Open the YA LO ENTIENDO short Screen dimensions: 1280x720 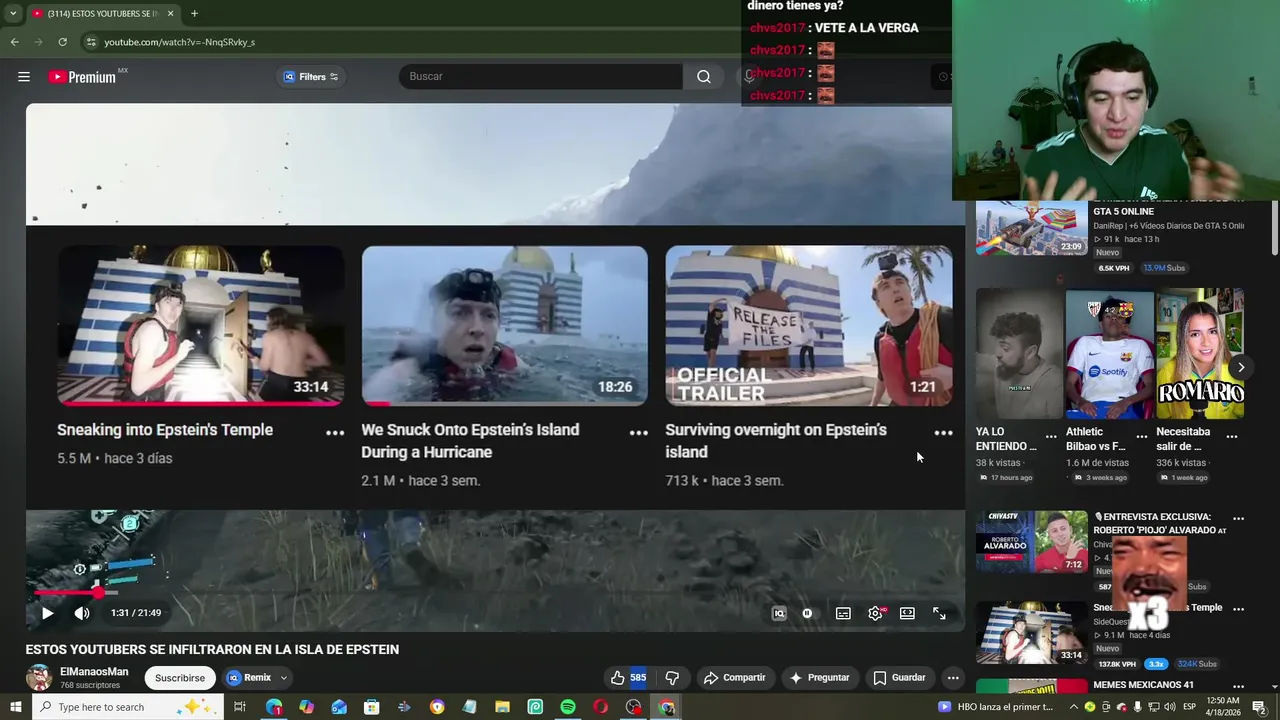pyautogui.click(x=1019, y=354)
